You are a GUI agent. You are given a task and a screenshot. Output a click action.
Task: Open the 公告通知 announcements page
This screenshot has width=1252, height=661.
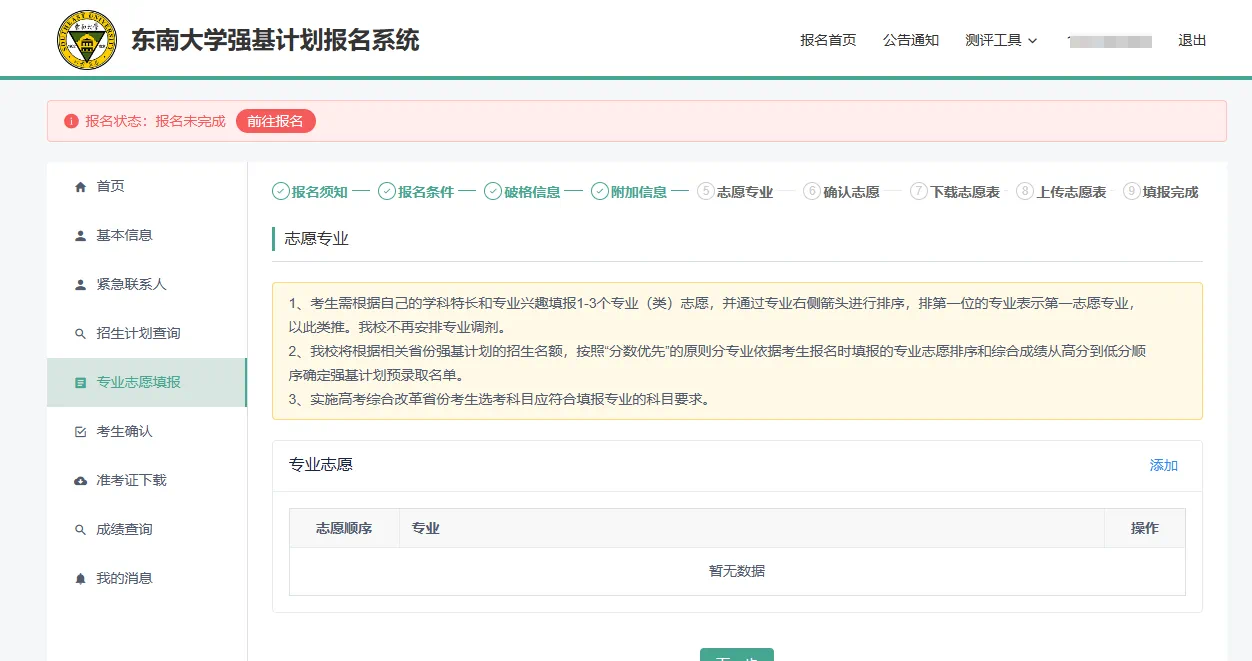(x=911, y=40)
